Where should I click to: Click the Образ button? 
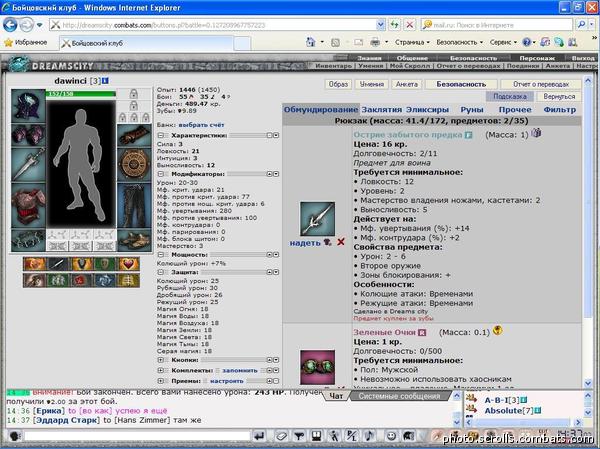pyautogui.click(x=338, y=84)
